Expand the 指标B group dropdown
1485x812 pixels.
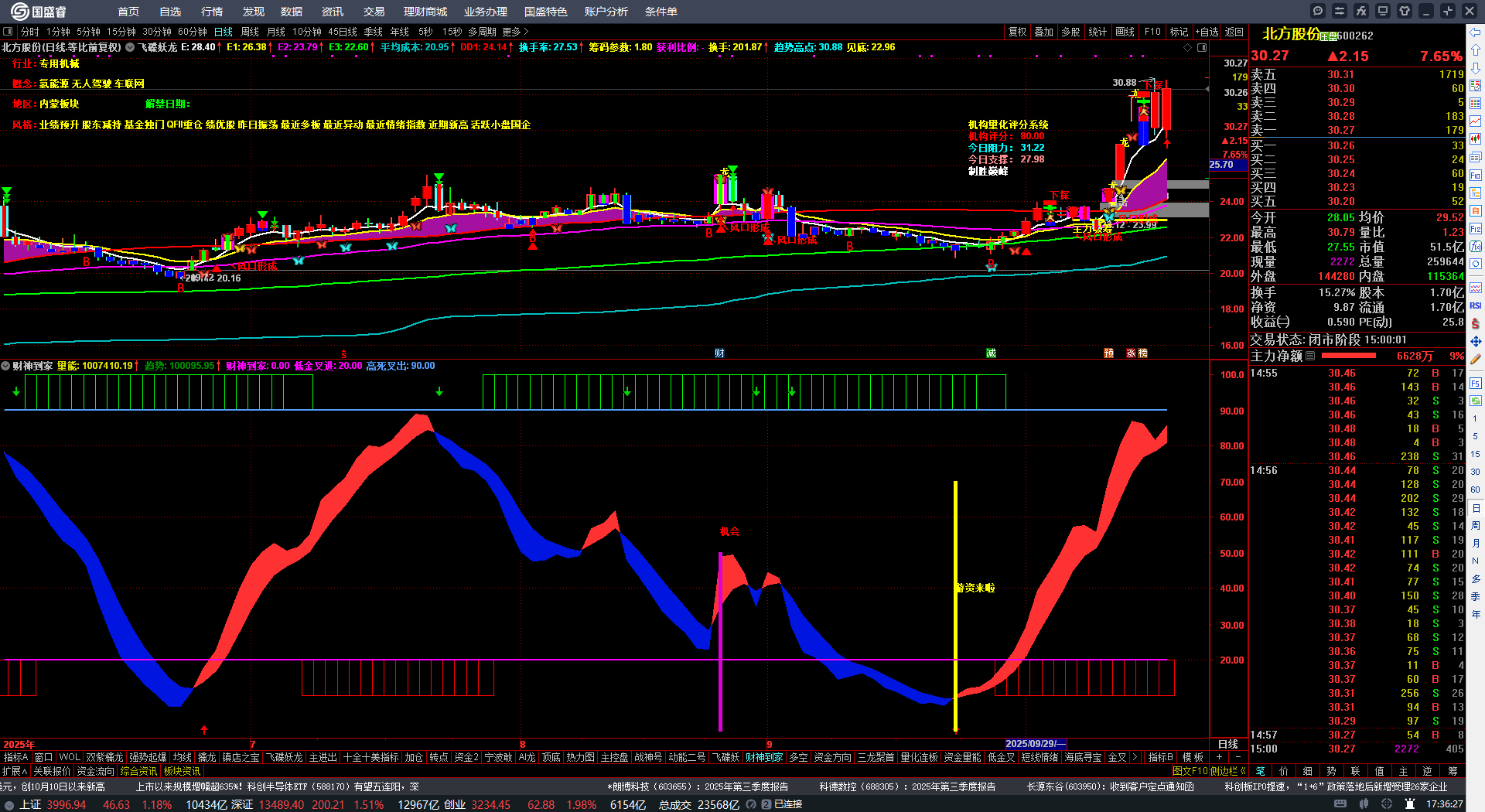tap(1161, 757)
